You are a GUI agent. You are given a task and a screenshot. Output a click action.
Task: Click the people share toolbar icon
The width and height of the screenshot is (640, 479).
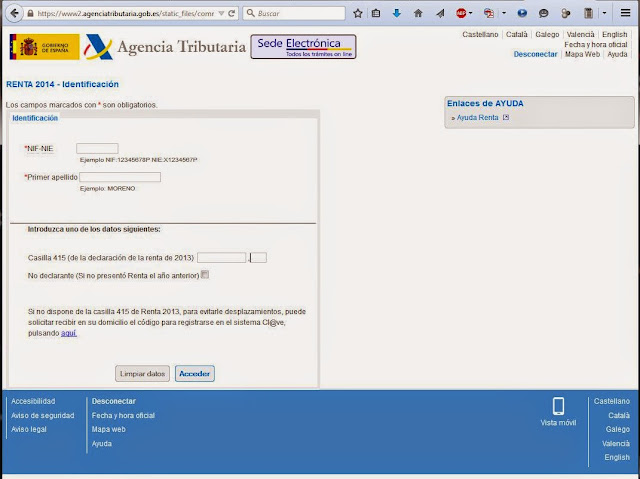click(x=565, y=13)
